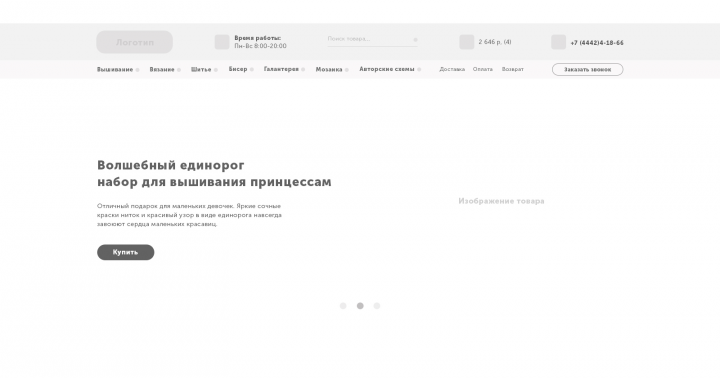
Task: Focus the Поиск товара search field
Action: point(372,39)
